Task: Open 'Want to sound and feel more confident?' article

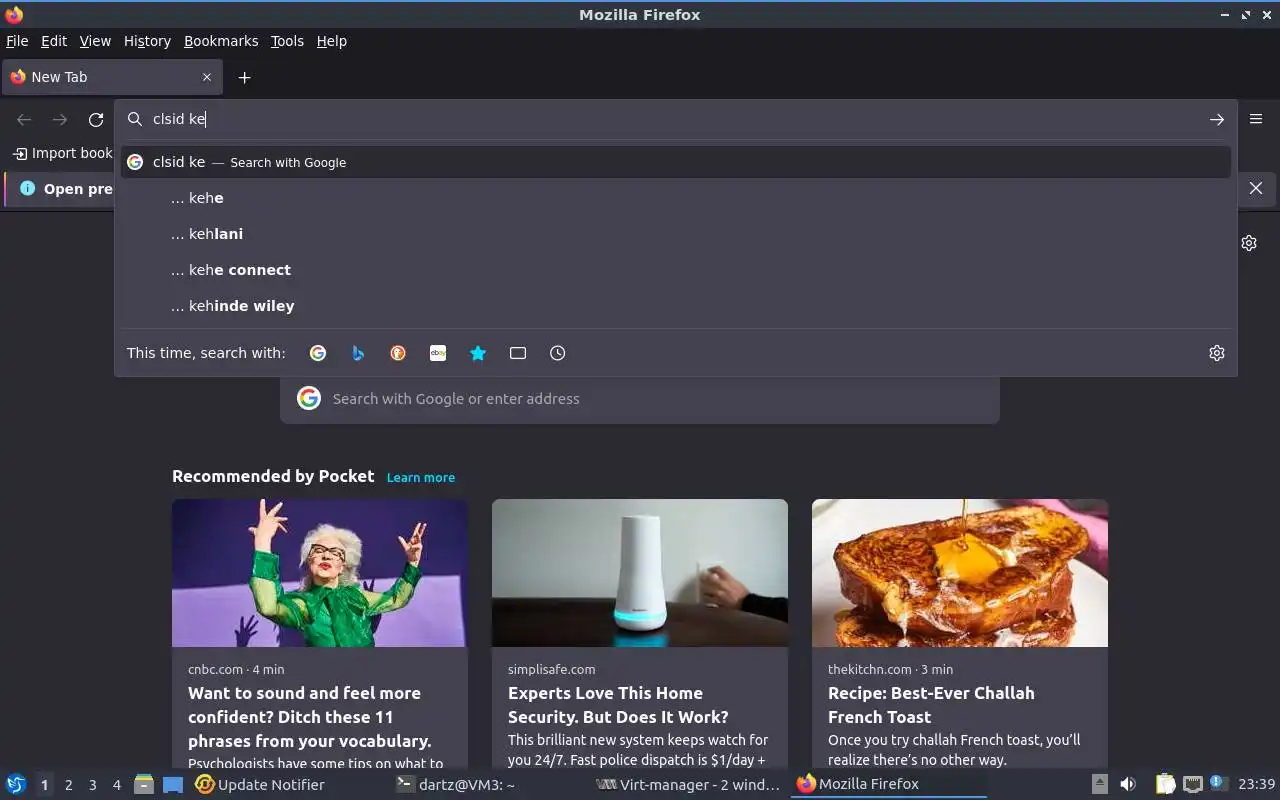Action: click(x=310, y=717)
